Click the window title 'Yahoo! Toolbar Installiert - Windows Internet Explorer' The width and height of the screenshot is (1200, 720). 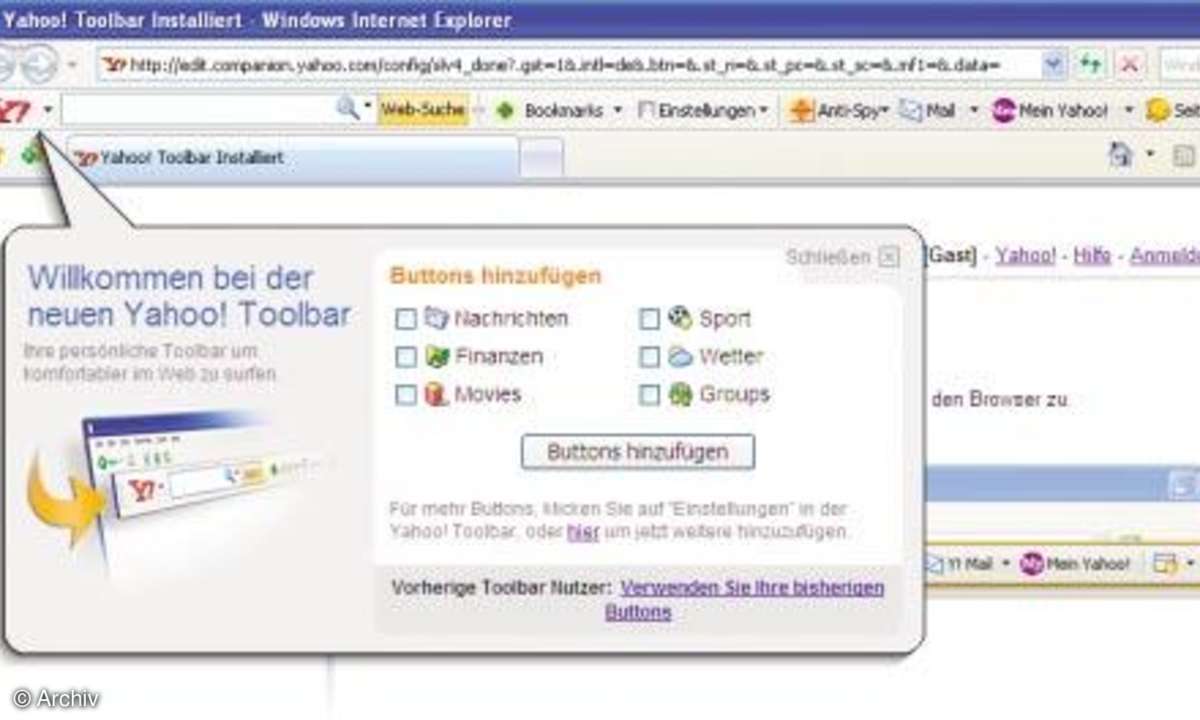click(x=257, y=19)
